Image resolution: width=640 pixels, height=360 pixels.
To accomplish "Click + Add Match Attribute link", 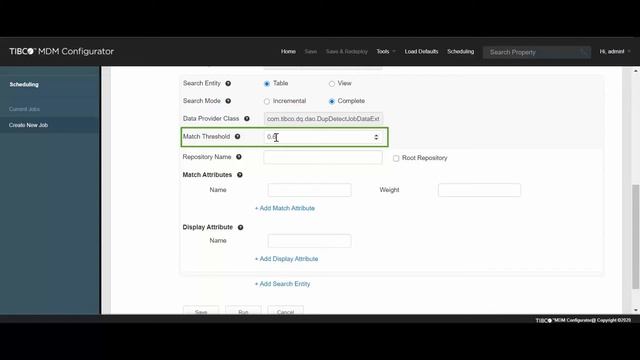I will 284,208.
